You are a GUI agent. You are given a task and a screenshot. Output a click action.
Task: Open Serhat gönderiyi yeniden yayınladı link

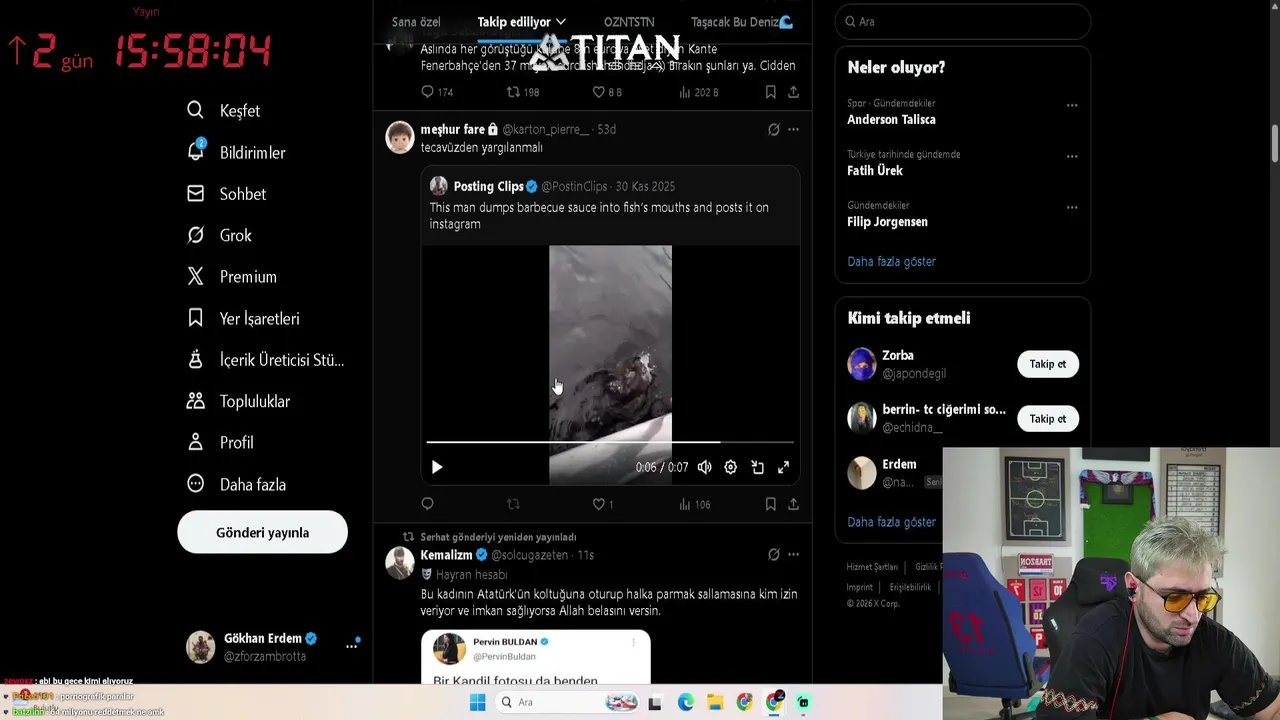(x=498, y=537)
